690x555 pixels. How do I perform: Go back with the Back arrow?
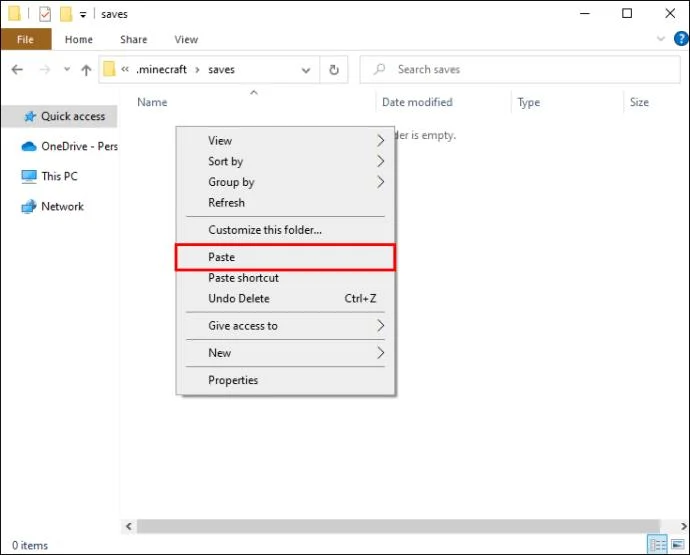tap(17, 70)
